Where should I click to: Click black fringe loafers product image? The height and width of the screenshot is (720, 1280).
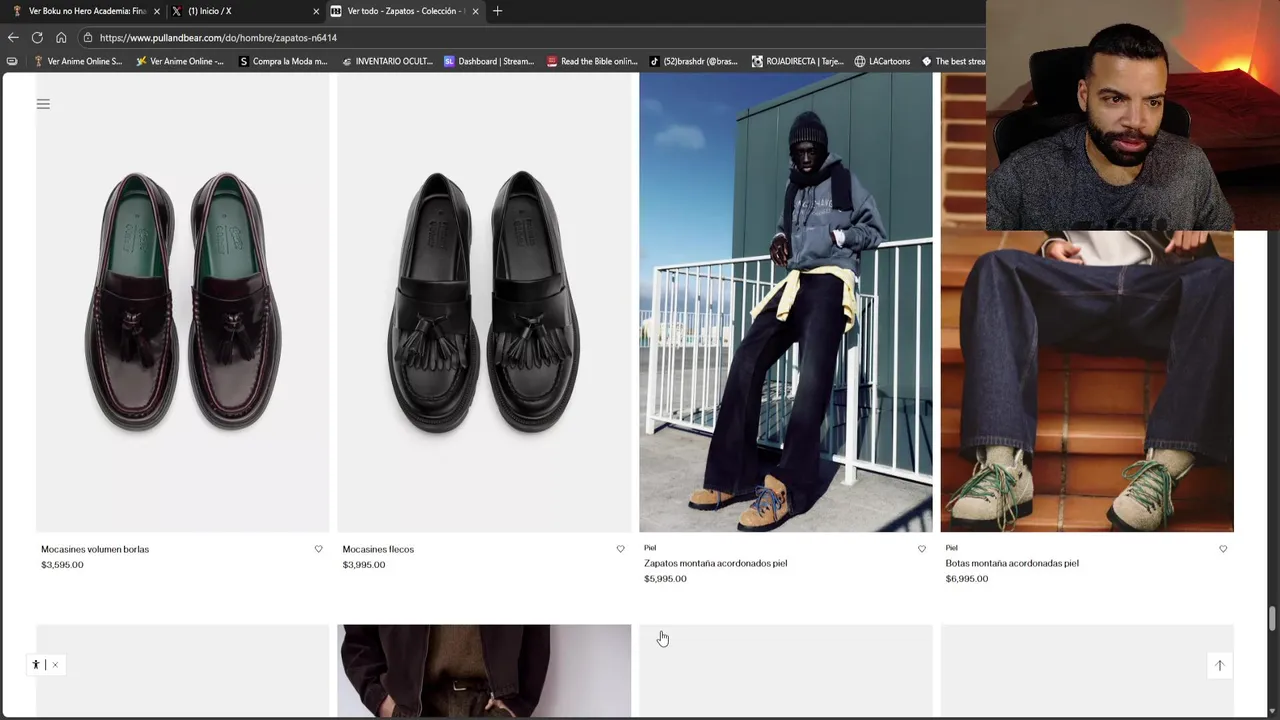tap(484, 302)
